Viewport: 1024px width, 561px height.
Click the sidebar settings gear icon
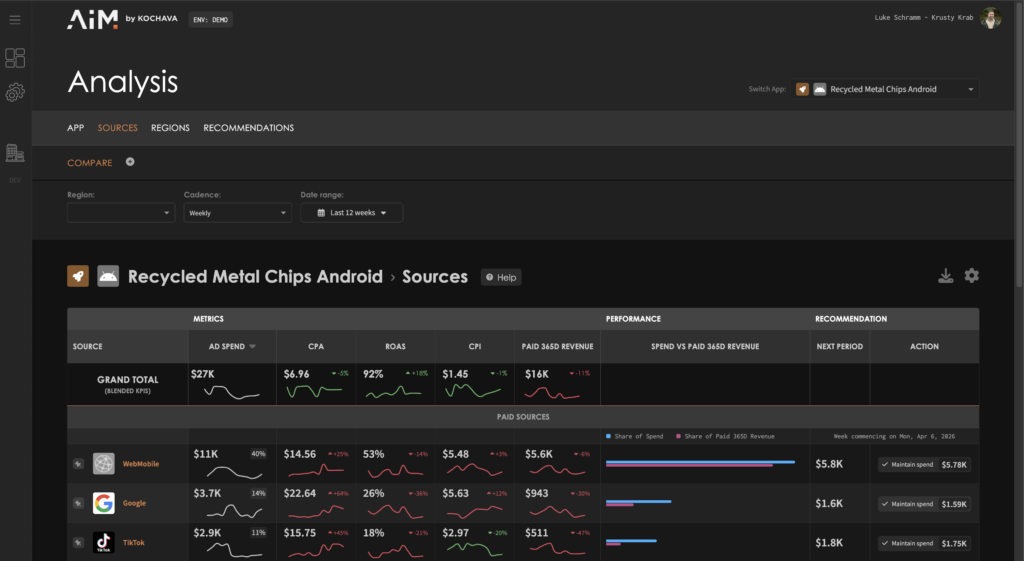coord(15,93)
